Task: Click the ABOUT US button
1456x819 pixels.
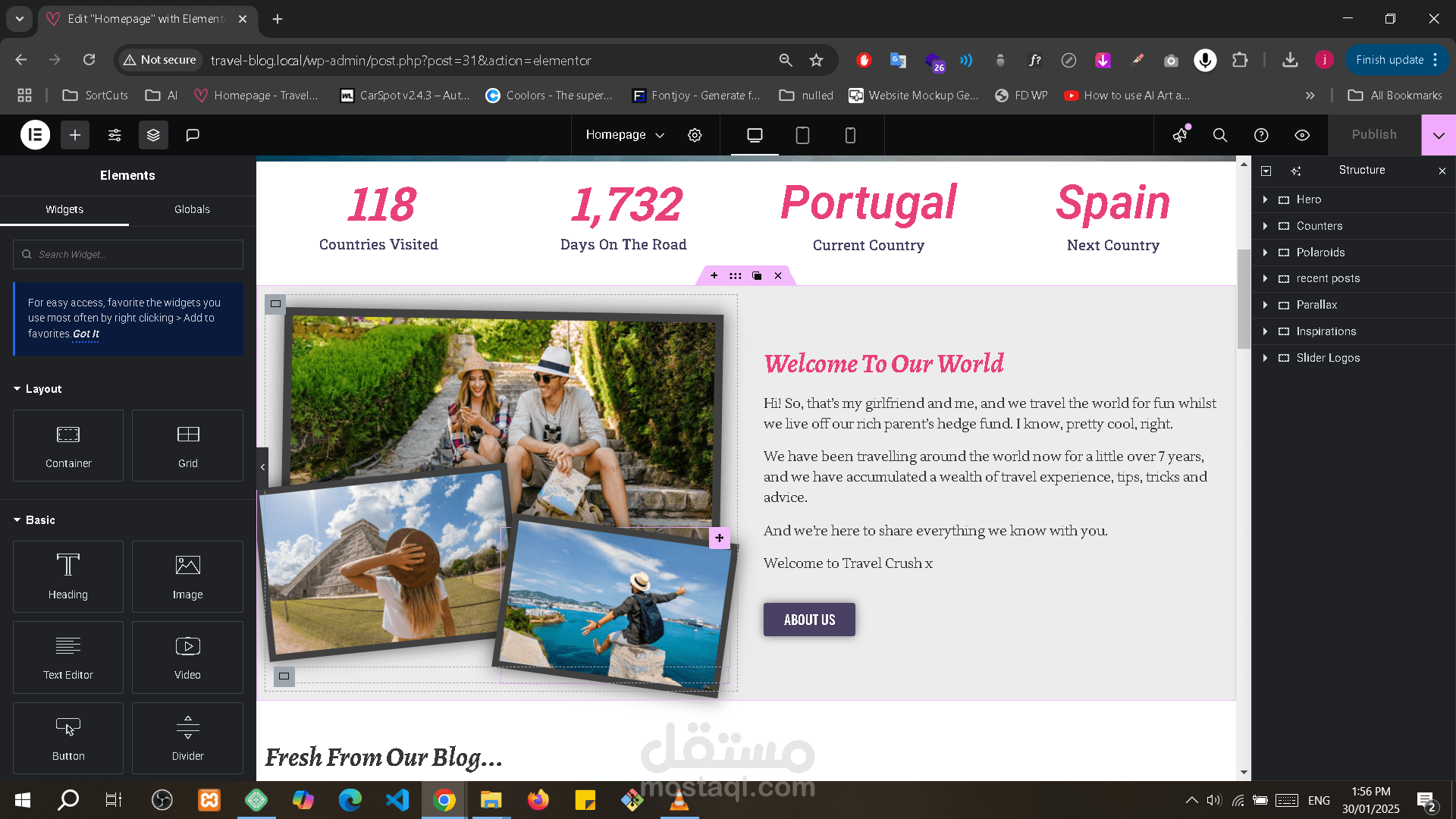Action: [809, 620]
